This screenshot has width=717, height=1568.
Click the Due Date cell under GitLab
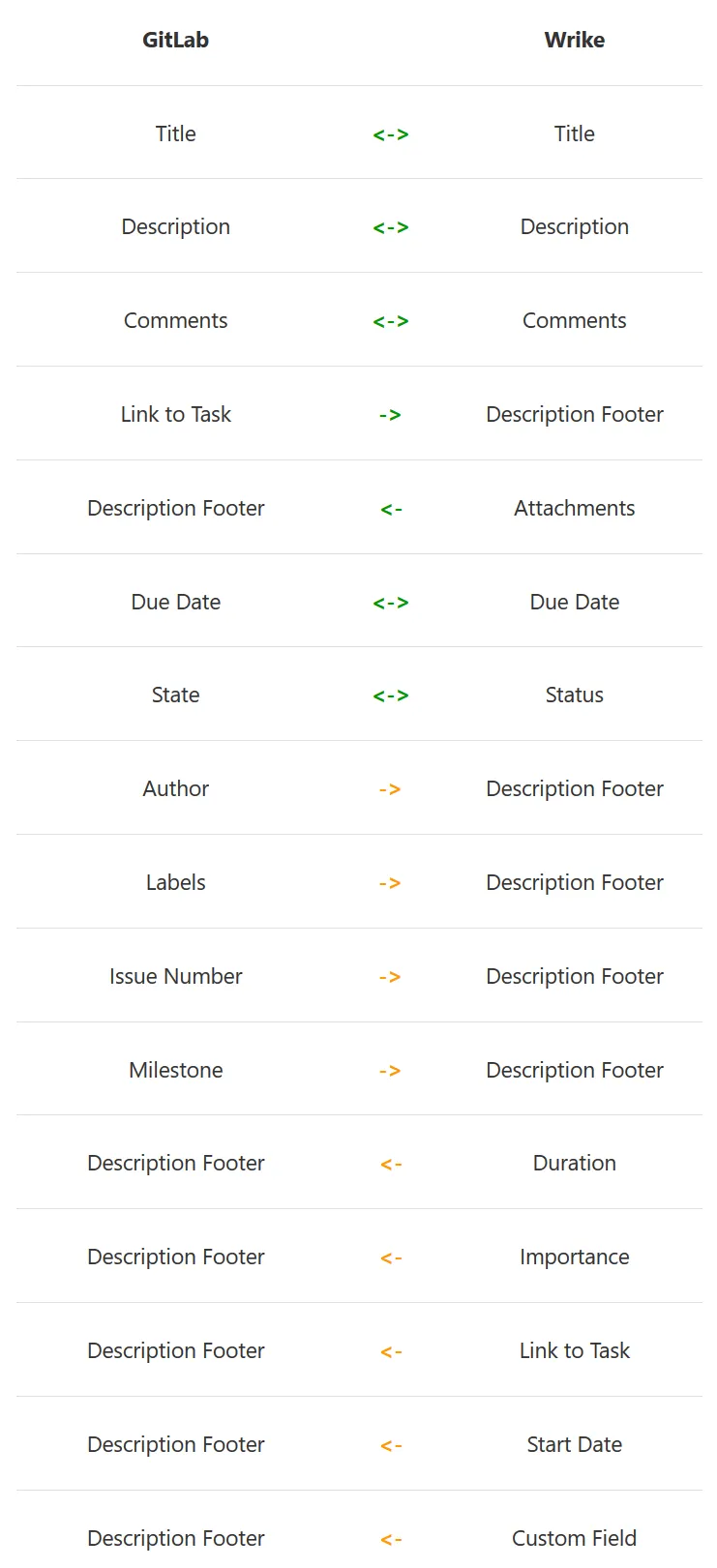(x=175, y=602)
